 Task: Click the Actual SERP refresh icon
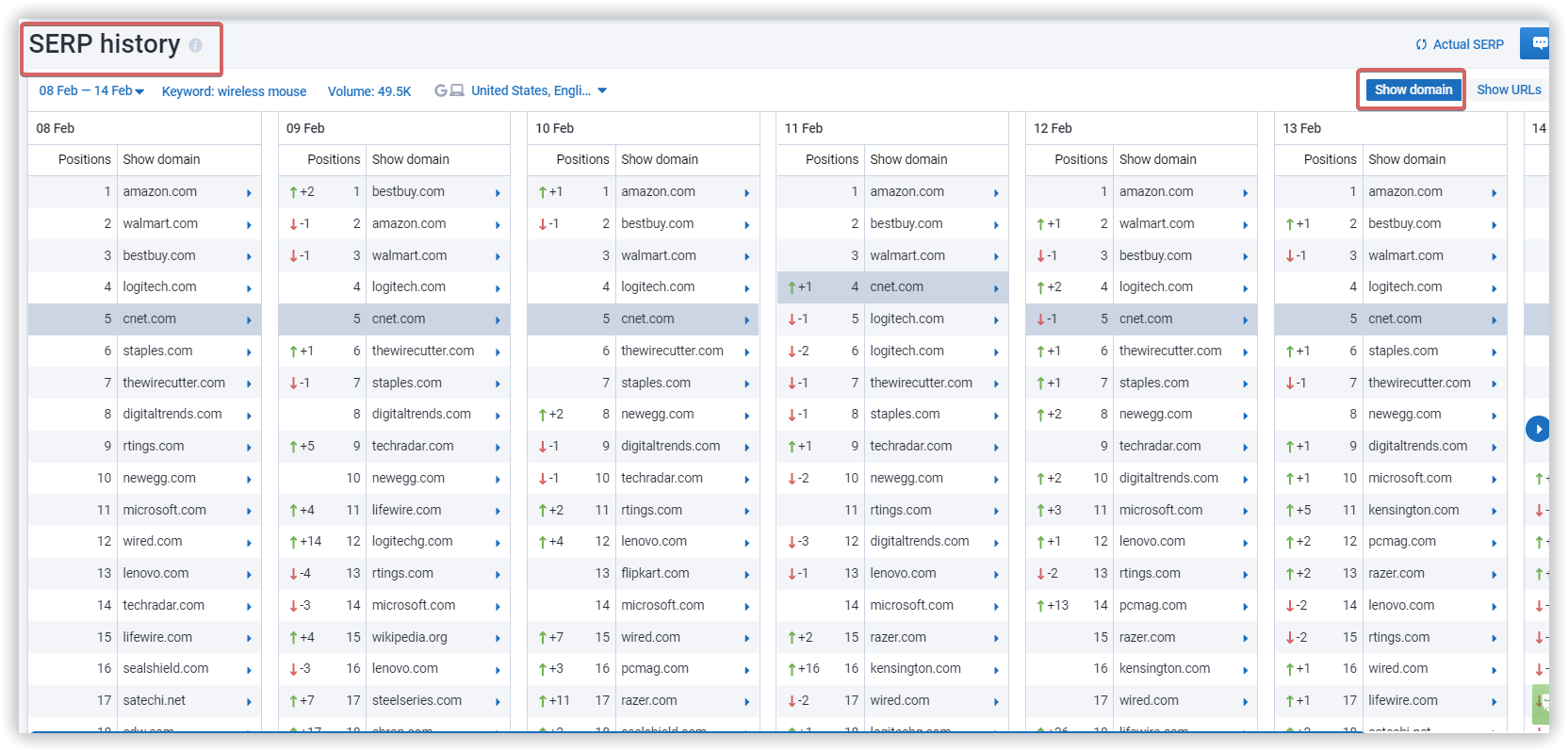1421,44
